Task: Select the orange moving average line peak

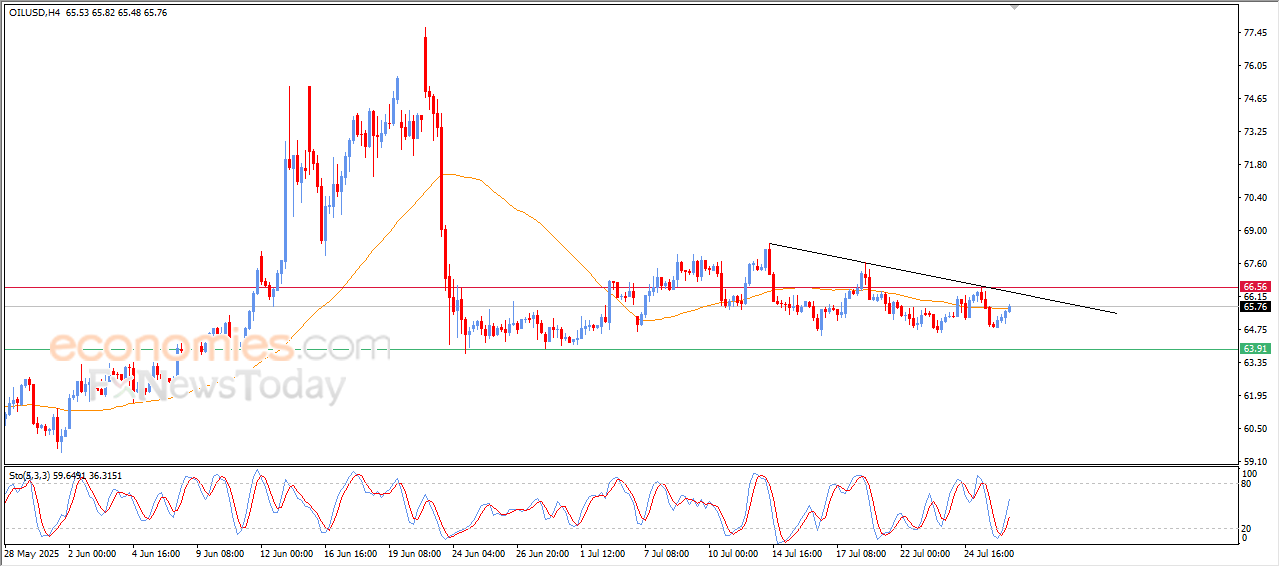Action: [x=450, y=174]
